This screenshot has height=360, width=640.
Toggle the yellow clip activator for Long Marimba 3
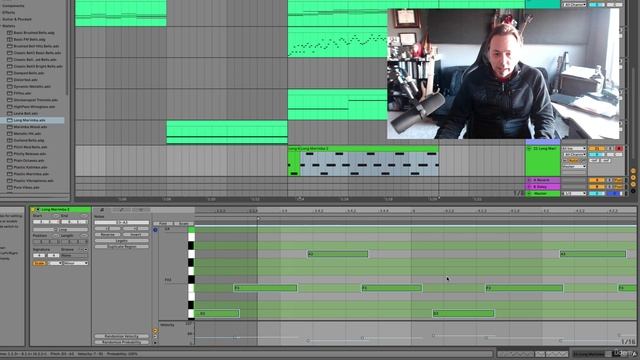pos(33,209)
